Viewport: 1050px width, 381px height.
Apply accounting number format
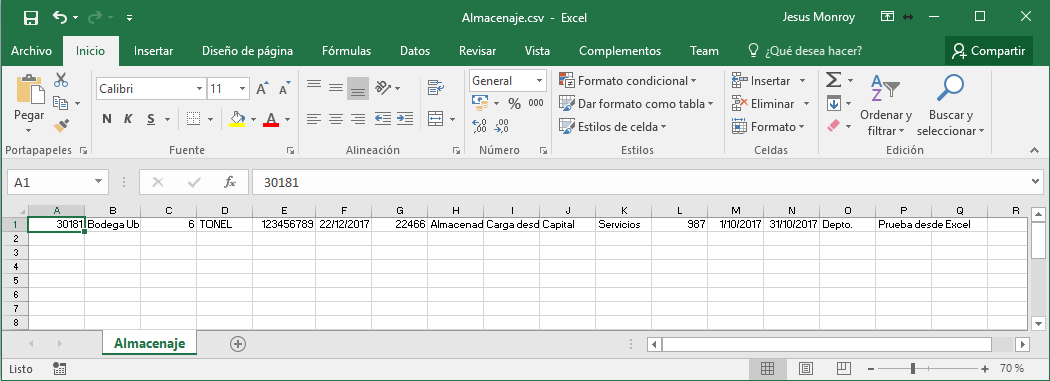(481, 103)
